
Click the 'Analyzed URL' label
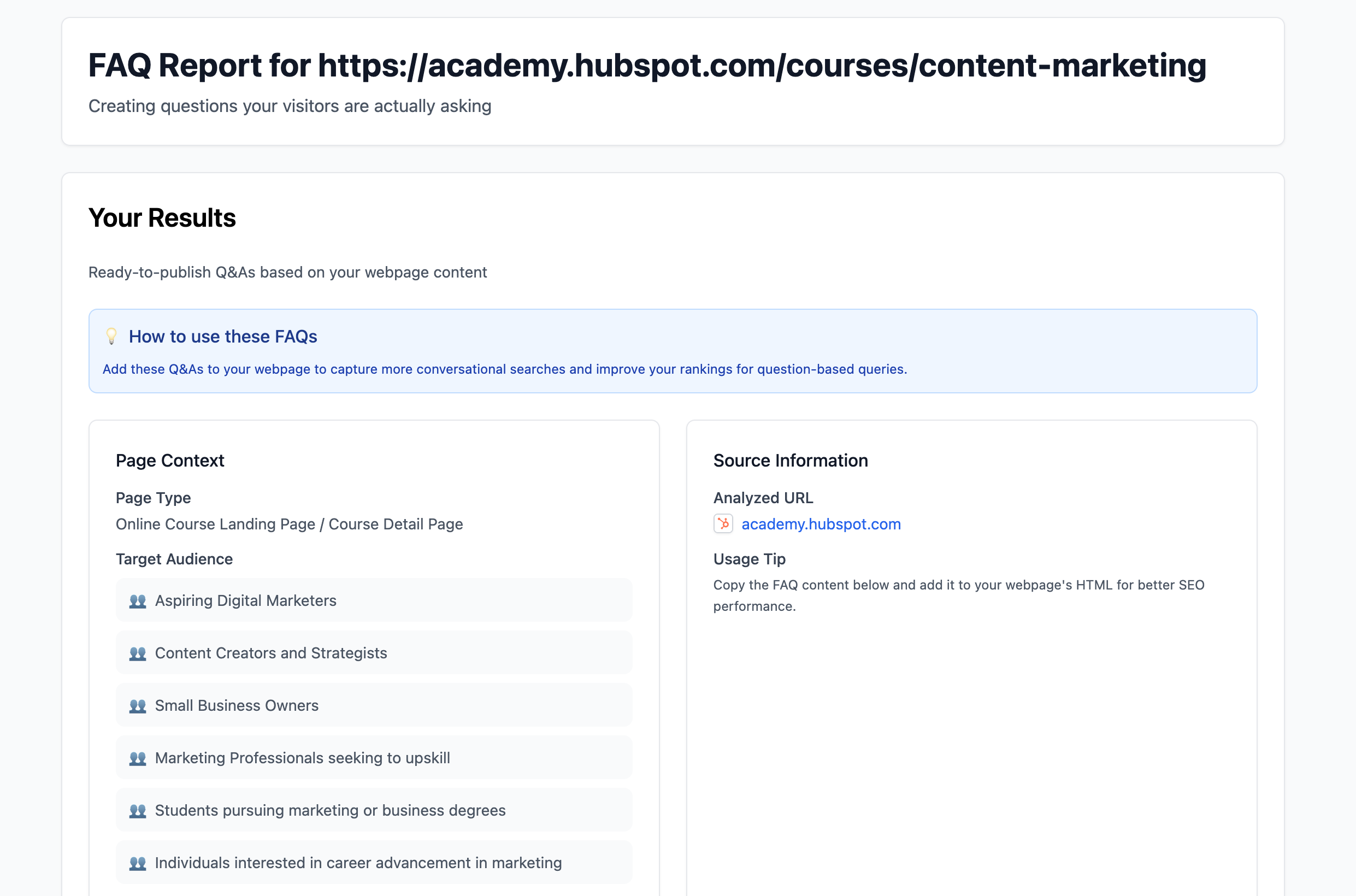click(x=763, y=498)
